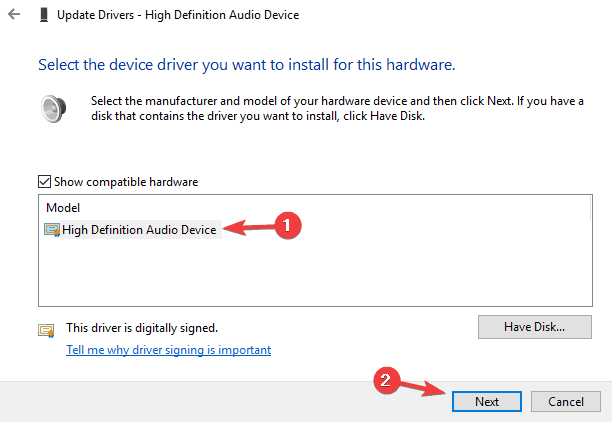This screenshot has height=422, width=612.
Task: Proceed with the Next button
Action: point(487,401)
